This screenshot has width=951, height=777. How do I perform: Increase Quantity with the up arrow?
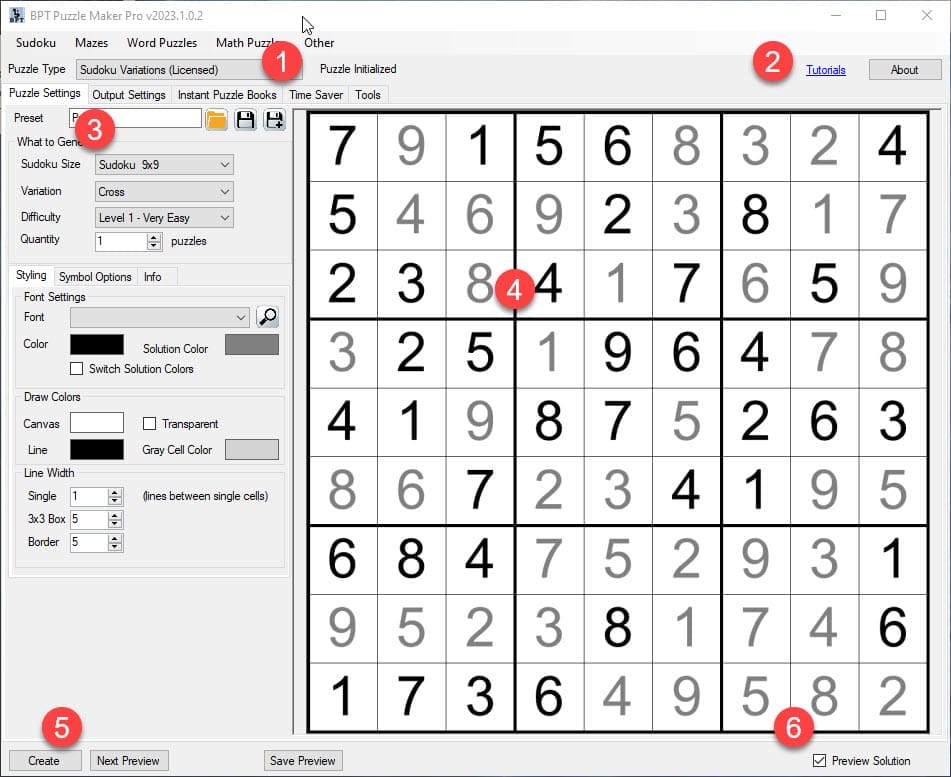154,237
